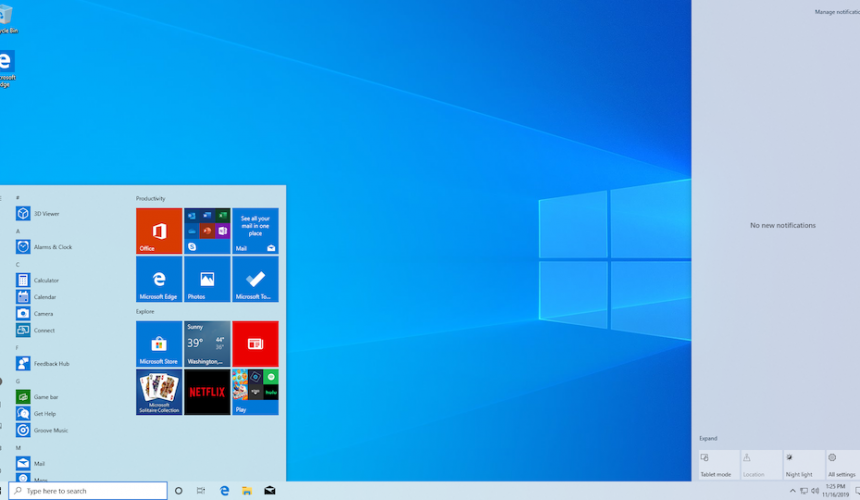
Task: Open the Photos tile
Action: tap(207, 279)
